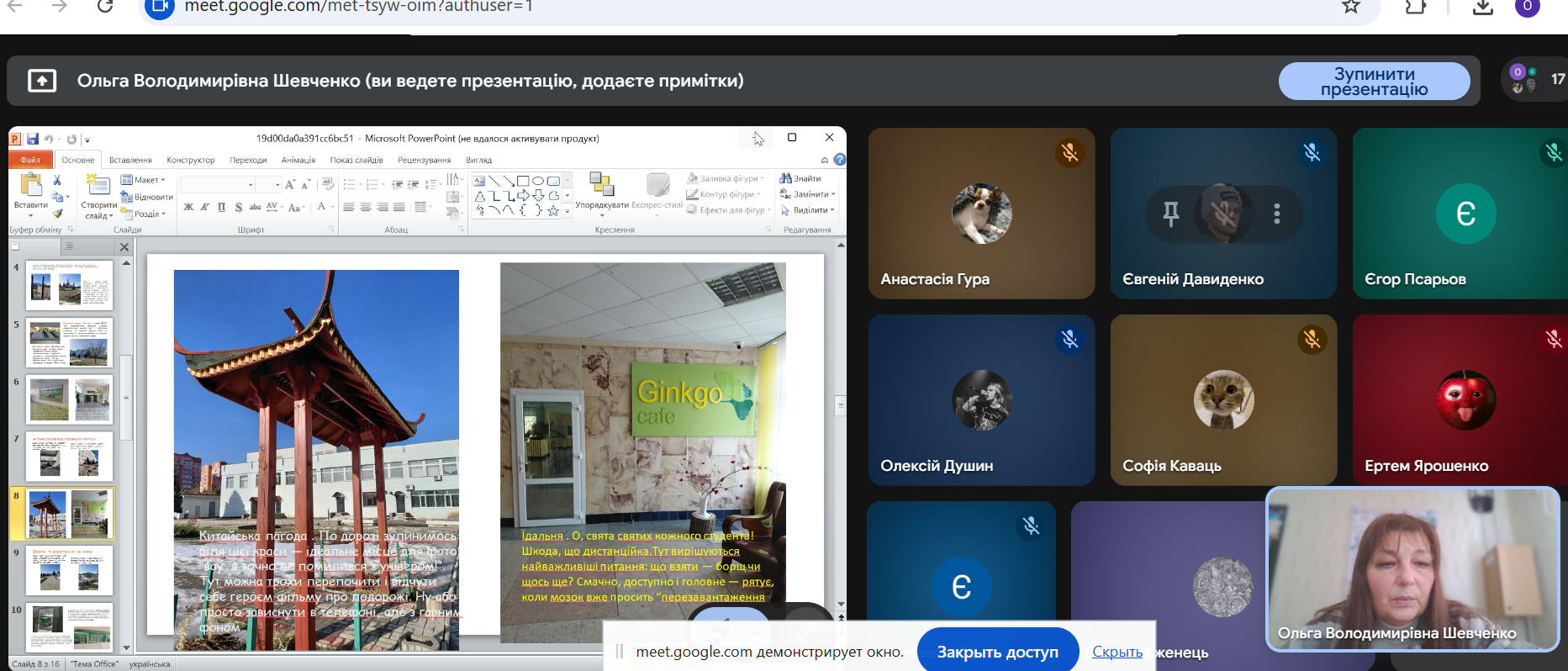Click the Зупинити презентацію button

(1374, 82)
